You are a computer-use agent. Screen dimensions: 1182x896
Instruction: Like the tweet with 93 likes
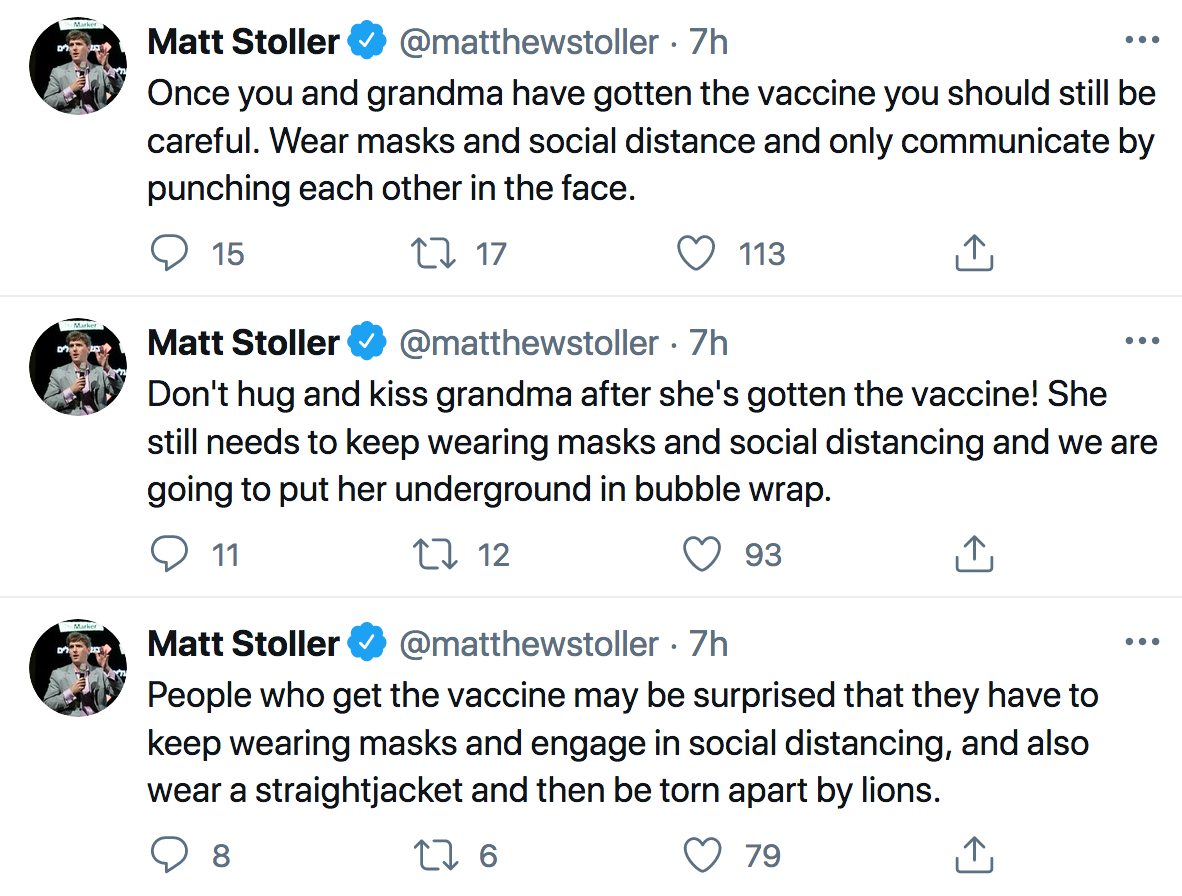pyautogui.click(x=700, y=554)
